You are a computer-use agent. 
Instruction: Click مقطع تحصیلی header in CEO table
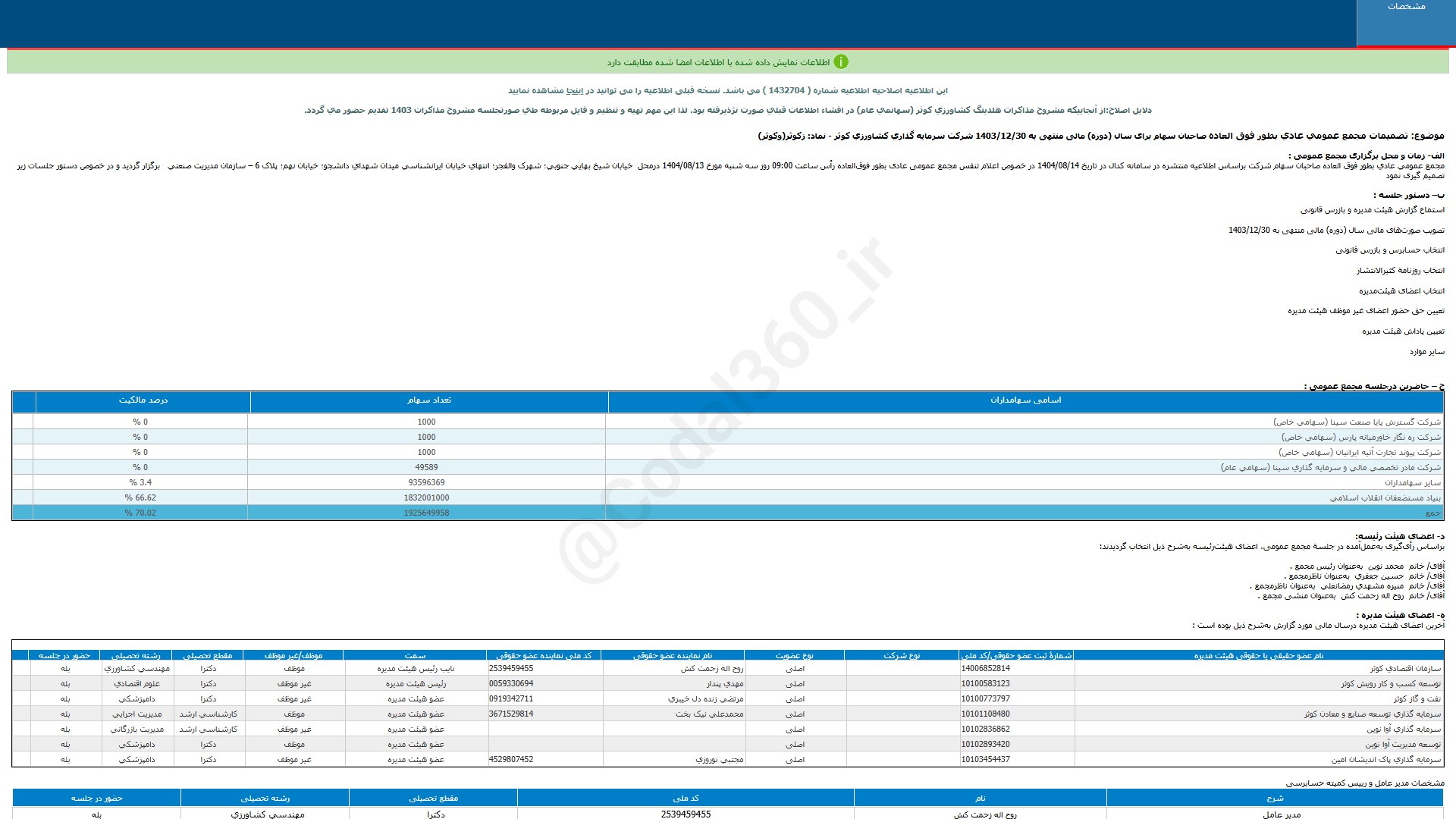[433, 799]
